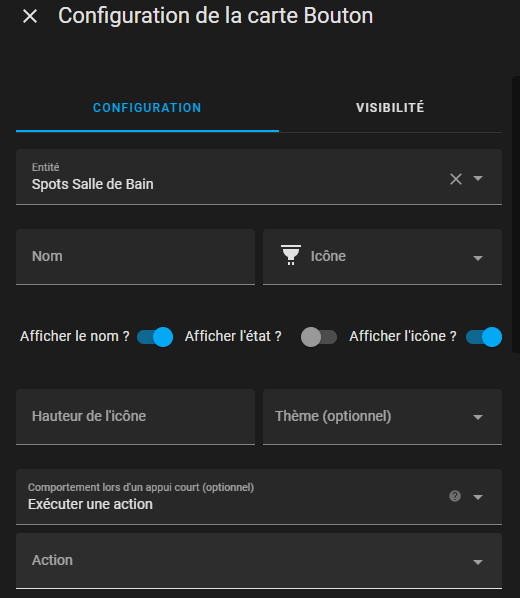This screenshot has width=520, height=598.
Task: Expand the Icône picker dropdown
Action: point(478,258)
